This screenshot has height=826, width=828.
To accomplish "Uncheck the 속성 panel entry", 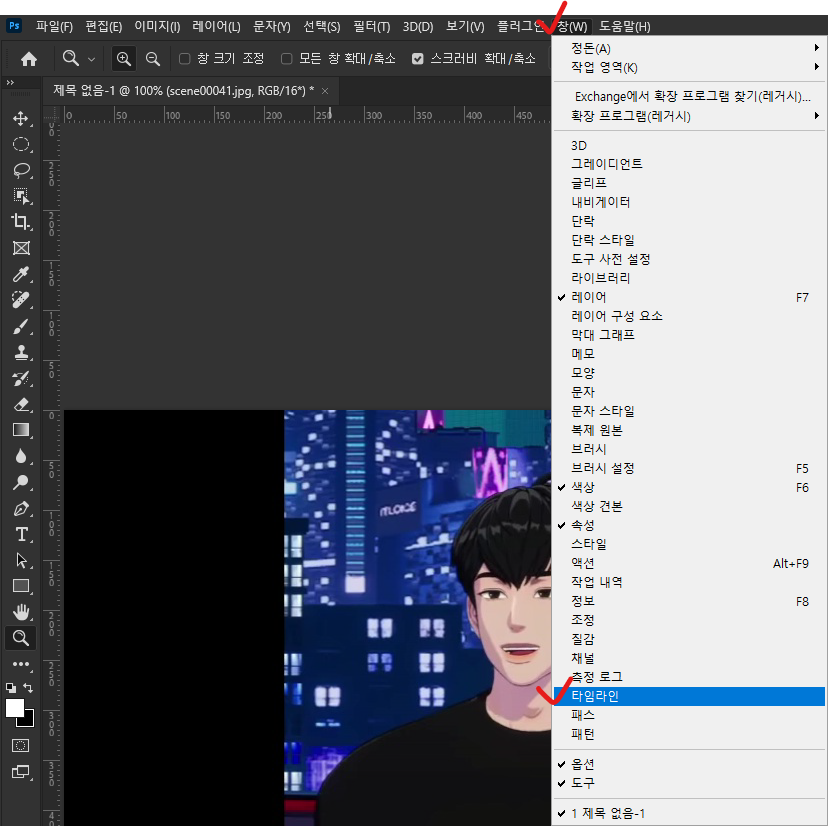I will click(x=689, y=525).
